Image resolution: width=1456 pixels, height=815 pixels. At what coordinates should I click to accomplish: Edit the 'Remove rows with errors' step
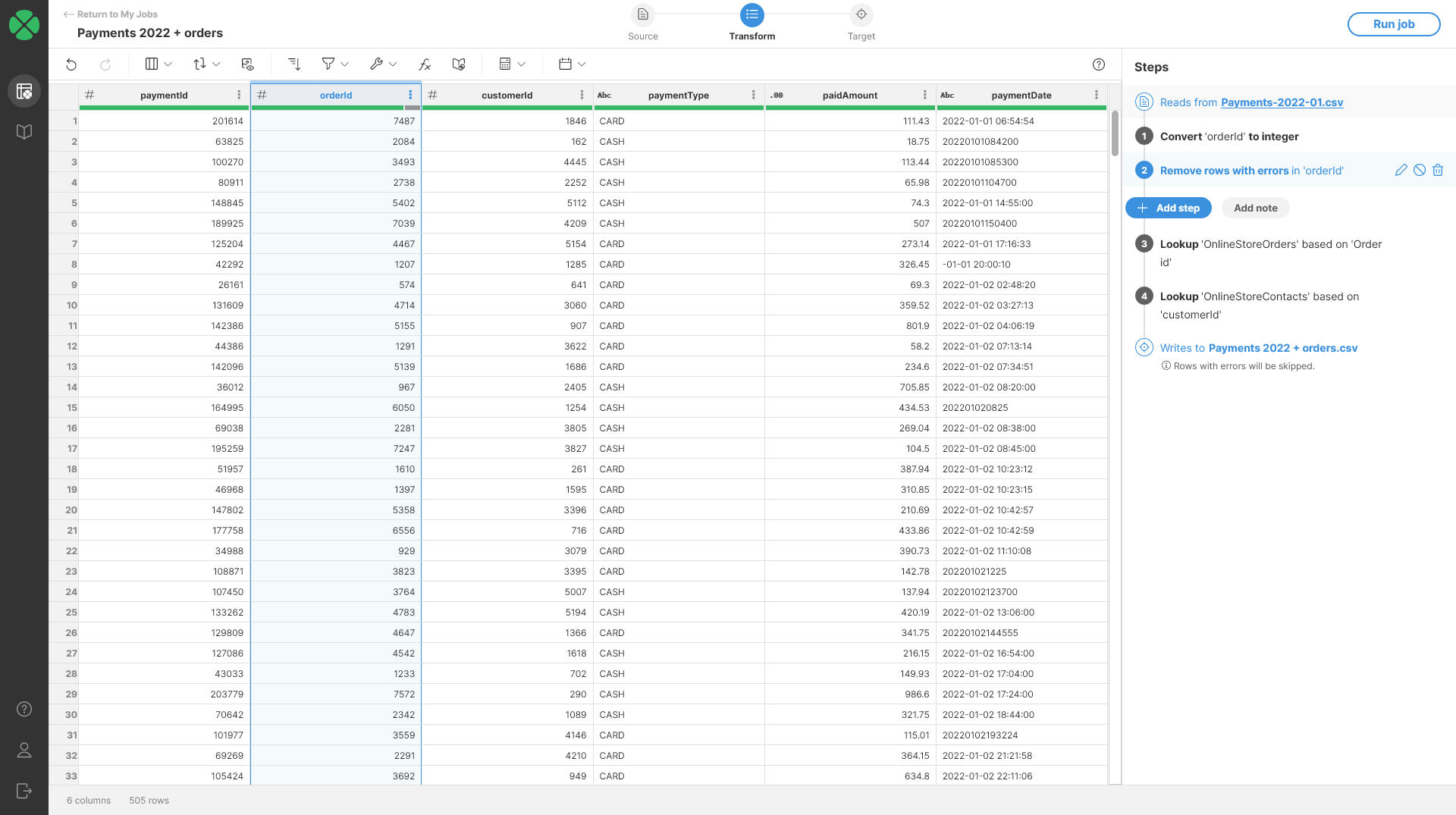(1401, 170)
